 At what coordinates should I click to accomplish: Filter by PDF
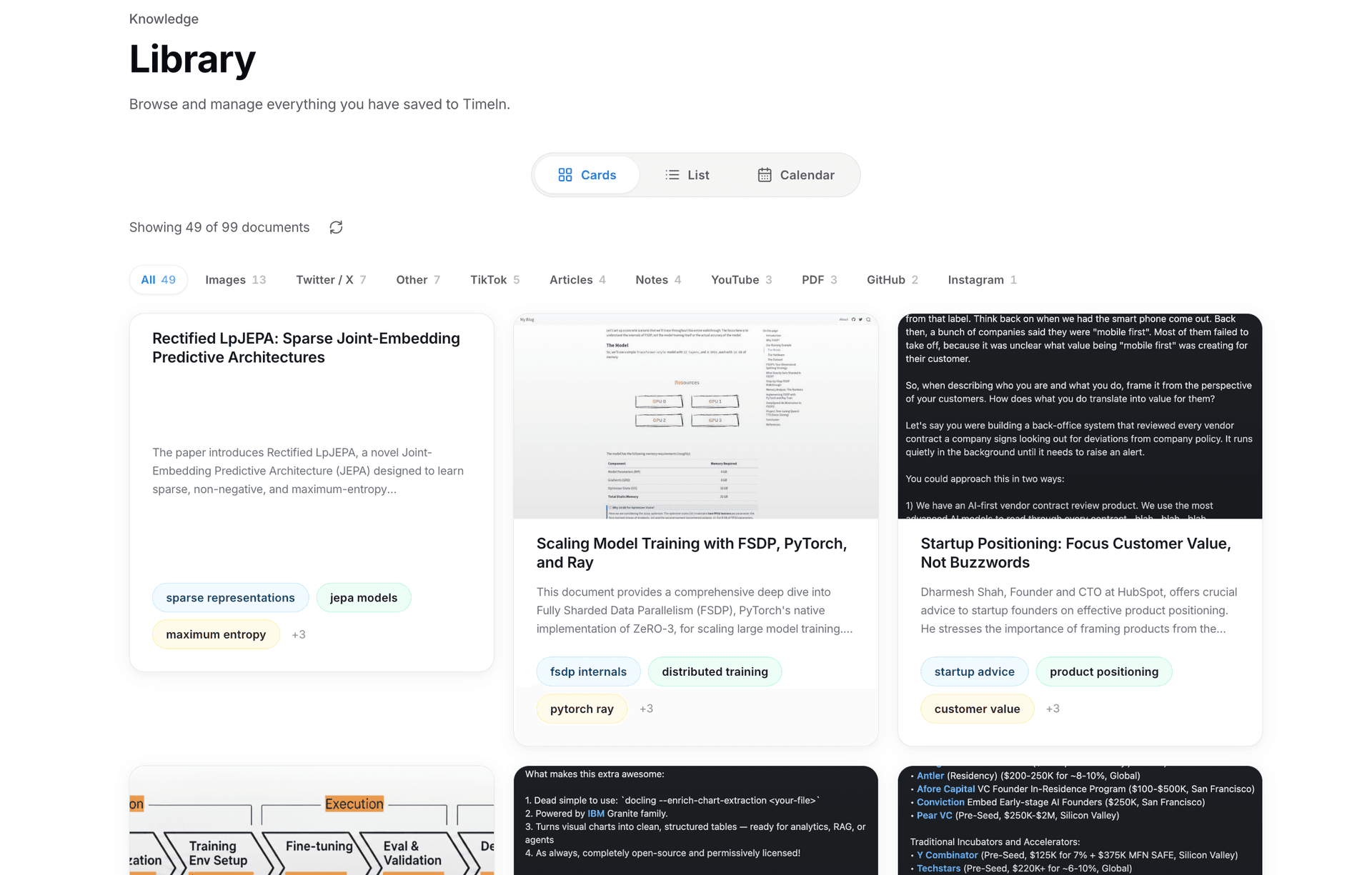click(x=819, y=280)
